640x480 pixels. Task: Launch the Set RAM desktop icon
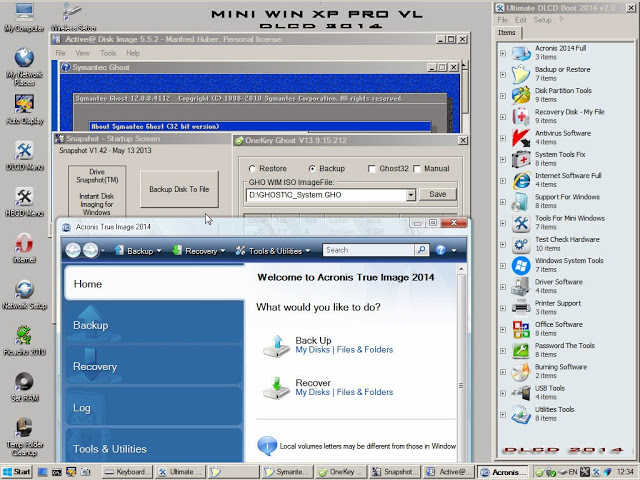point(24,387)
